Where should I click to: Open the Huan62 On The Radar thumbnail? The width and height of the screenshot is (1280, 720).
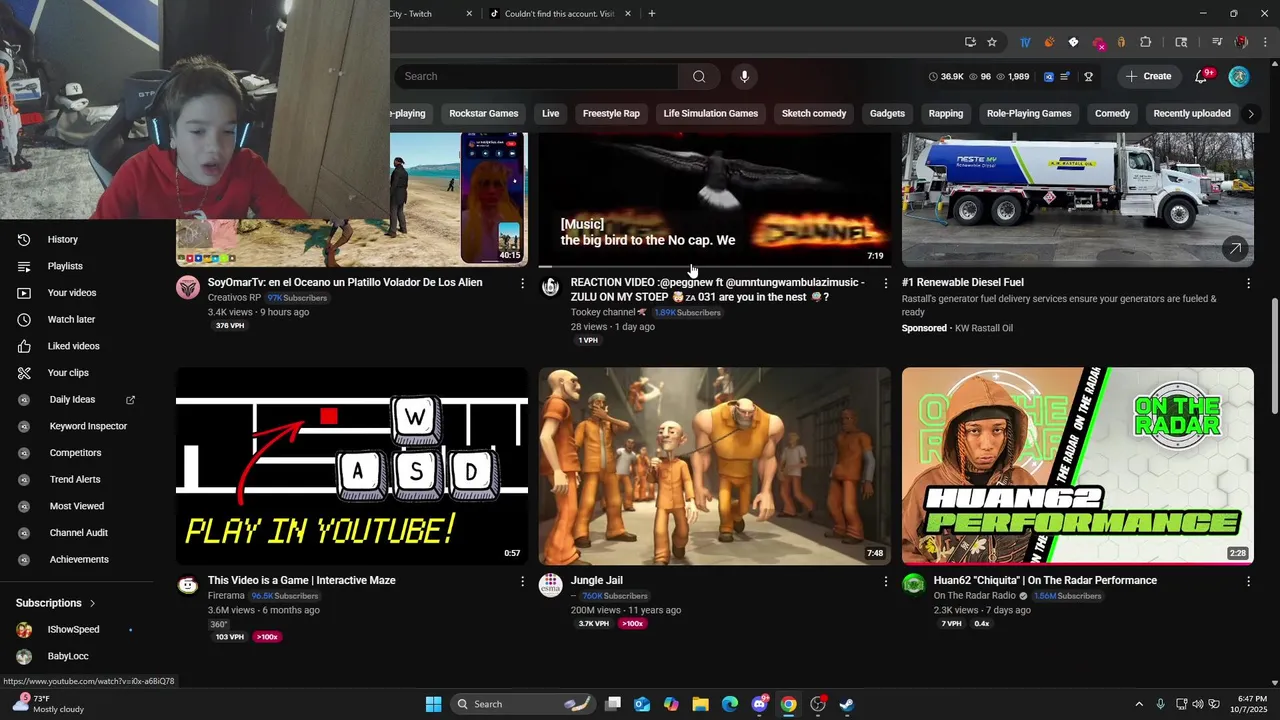pyautogui.click(x=1078, y=466)
